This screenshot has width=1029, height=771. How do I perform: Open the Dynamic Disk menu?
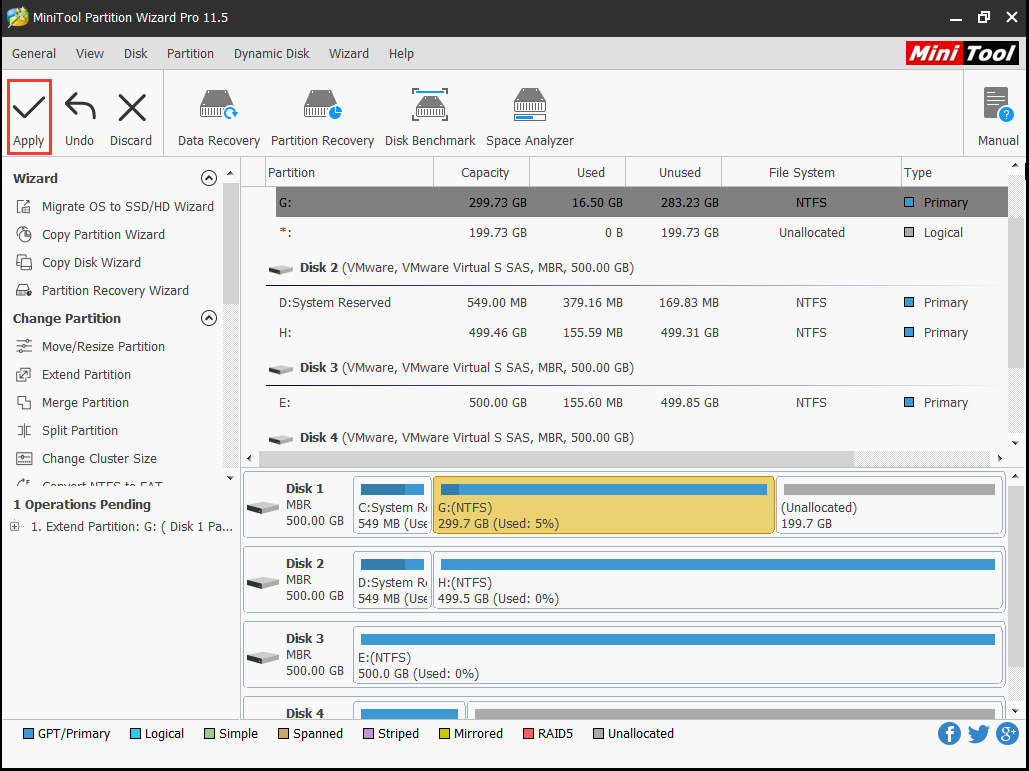click(272, 54)
